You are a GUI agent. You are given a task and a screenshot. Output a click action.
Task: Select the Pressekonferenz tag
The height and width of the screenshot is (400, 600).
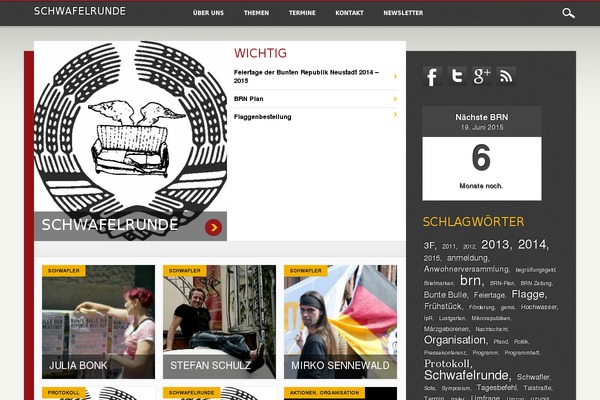[445, 353]
